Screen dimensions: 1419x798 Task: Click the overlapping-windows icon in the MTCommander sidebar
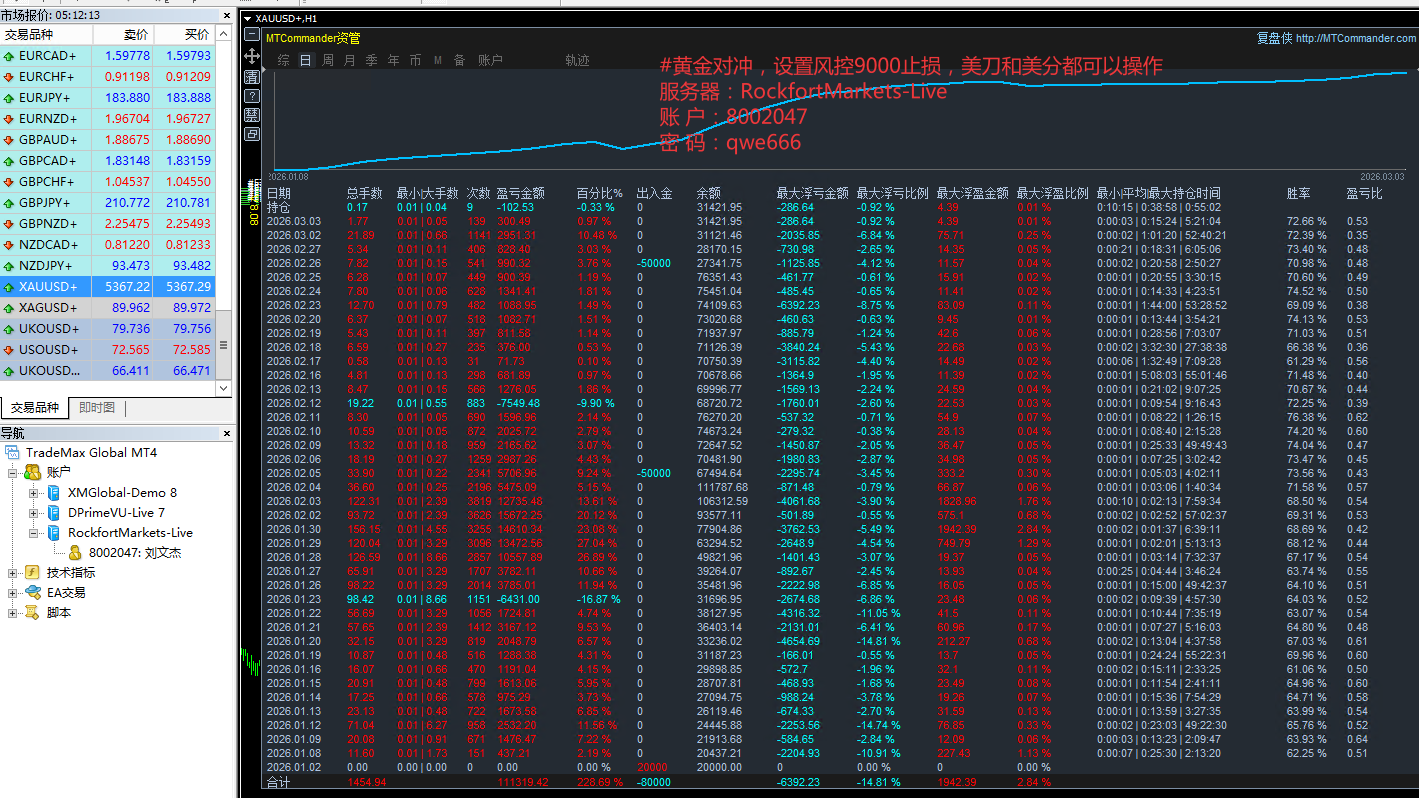click(x=252, y=134)
